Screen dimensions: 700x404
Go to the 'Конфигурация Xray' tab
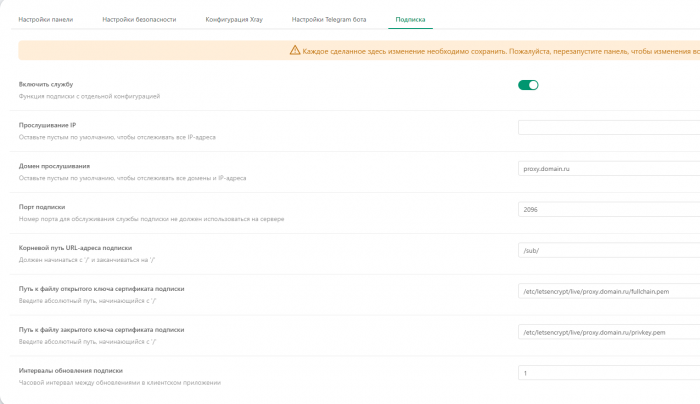click(x=235, y=19)
